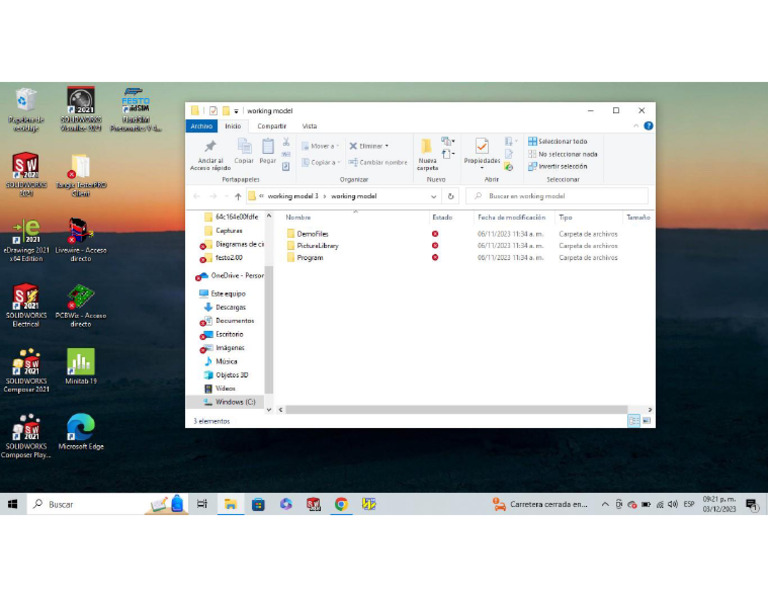The height and width of the screenshot is (594, 768).
Task: Click the Propiedades icon in the ribbon
Action: [x=481, y=148]
